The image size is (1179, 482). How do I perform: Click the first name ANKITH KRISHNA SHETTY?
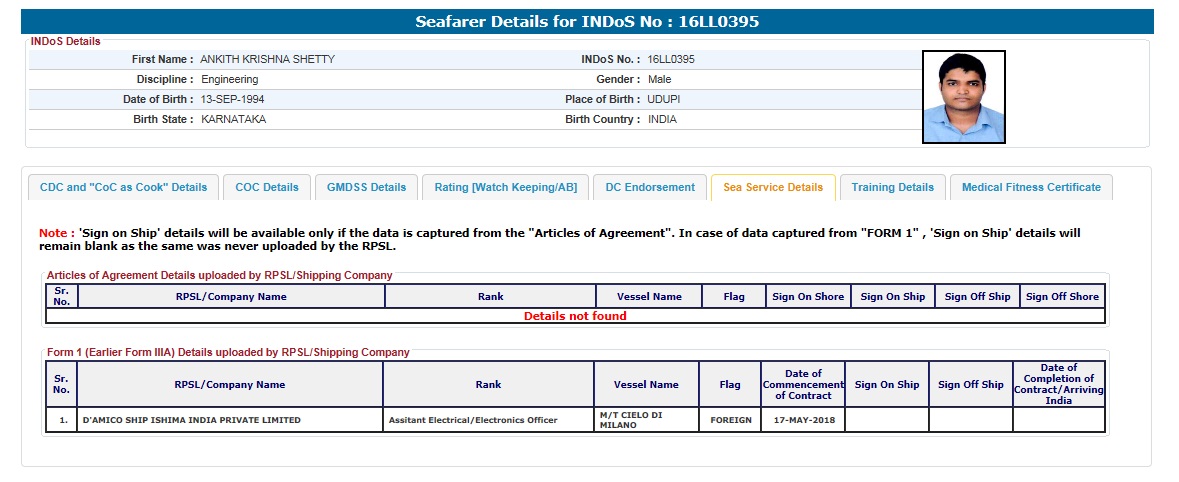coord(267,59)
